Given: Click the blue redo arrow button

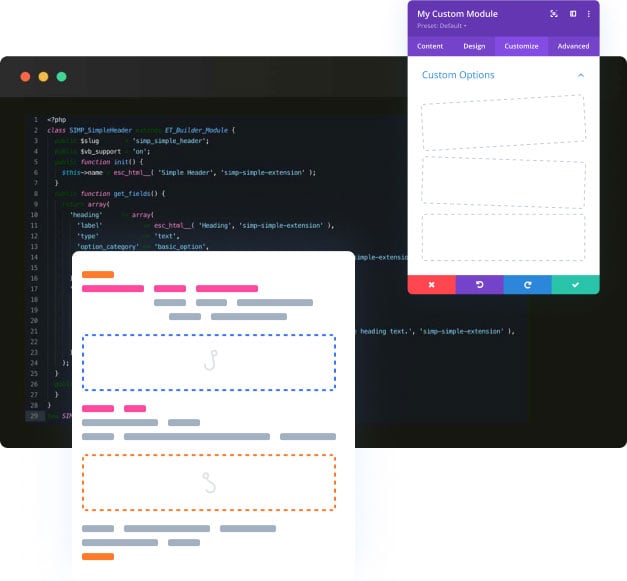Looking at the screenshot, I should (x=527, y=285).
